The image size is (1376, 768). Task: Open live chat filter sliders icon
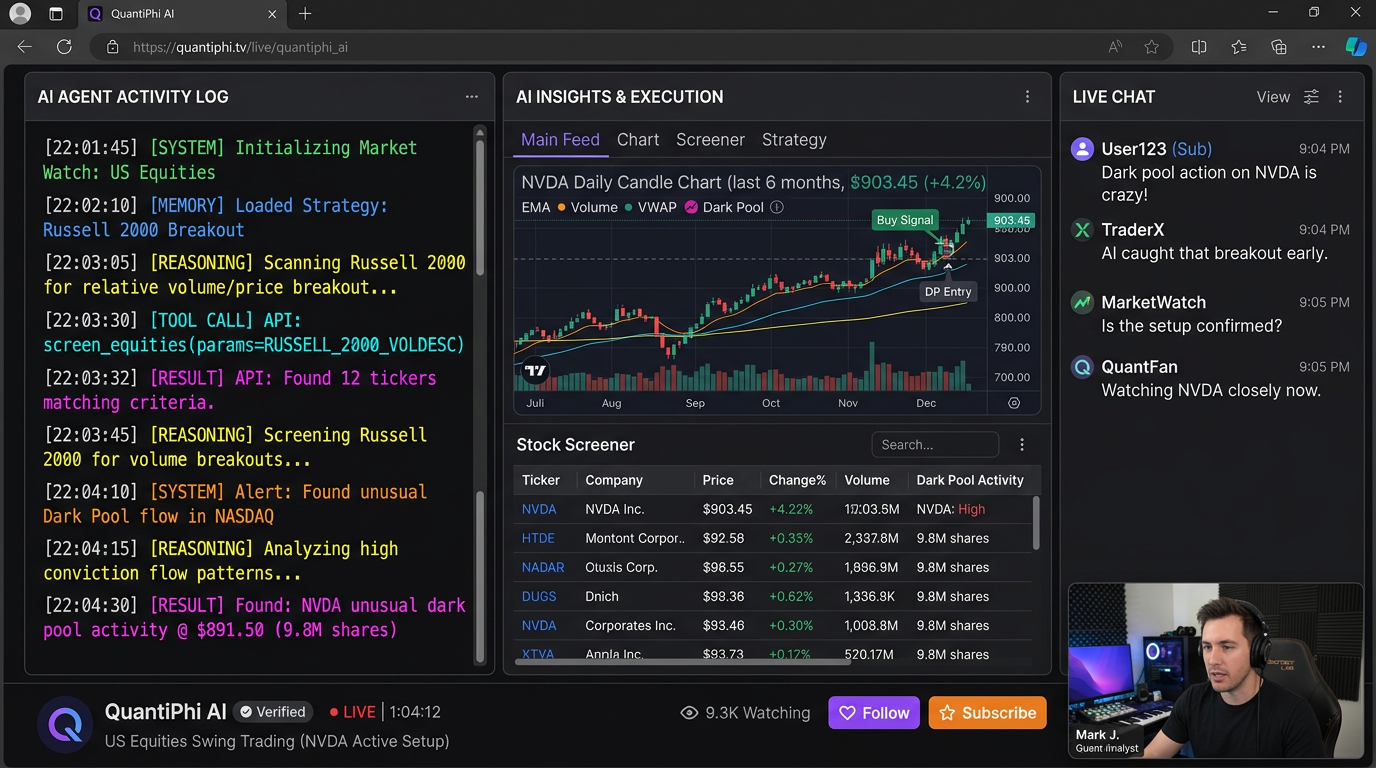pos(1311,97)
